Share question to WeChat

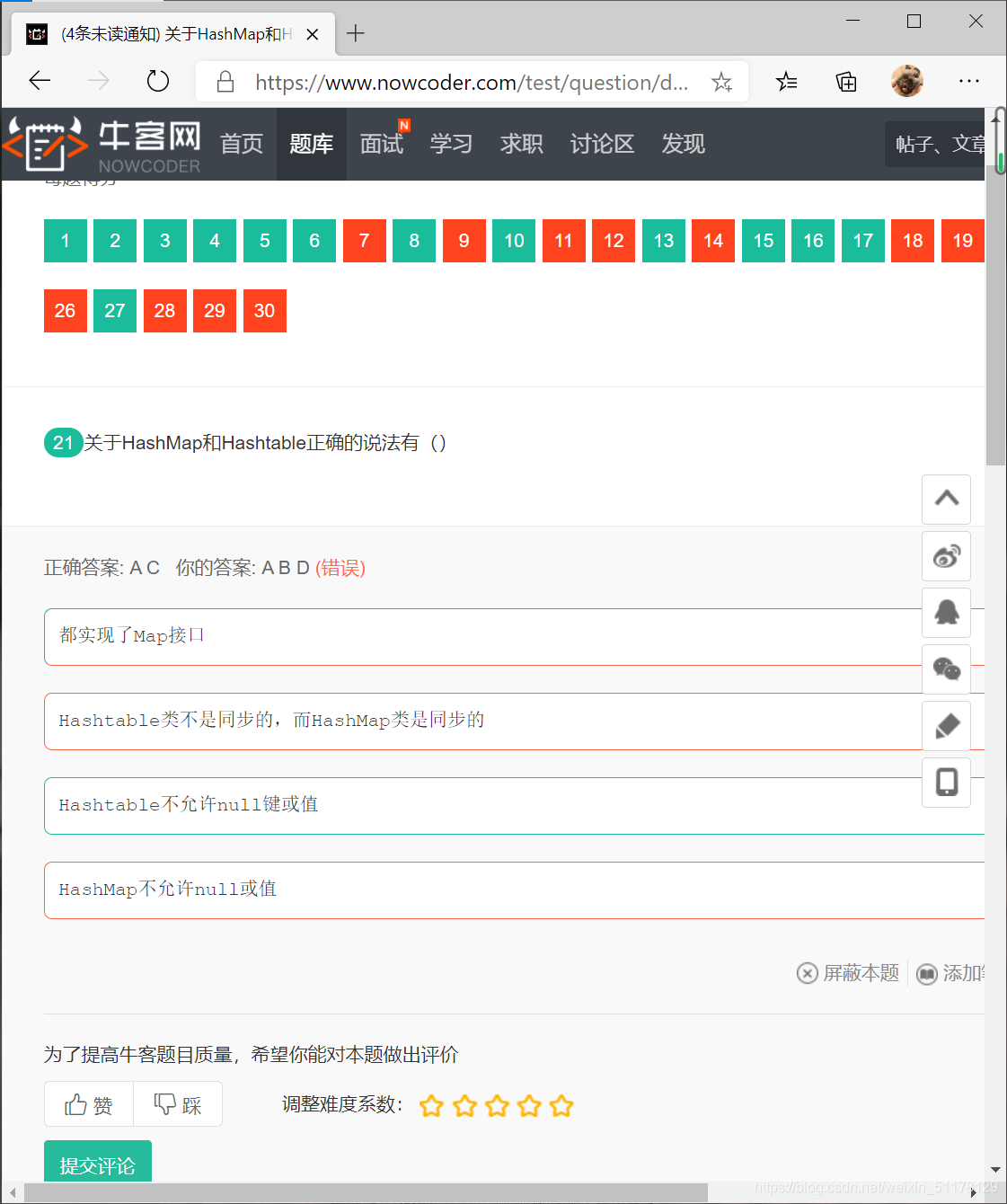(x=947, y=669)
